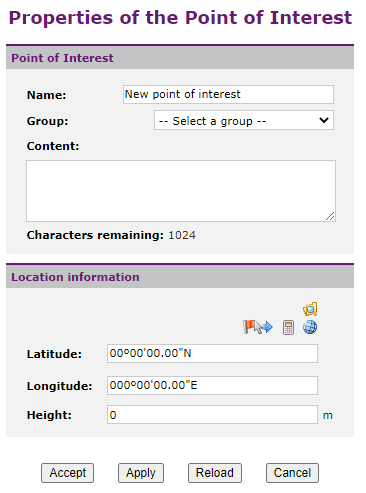Click the Group dropdown chevron arrow
Image resolution: width=366 pixels, height=493 pixels.
tap(324, 120)
